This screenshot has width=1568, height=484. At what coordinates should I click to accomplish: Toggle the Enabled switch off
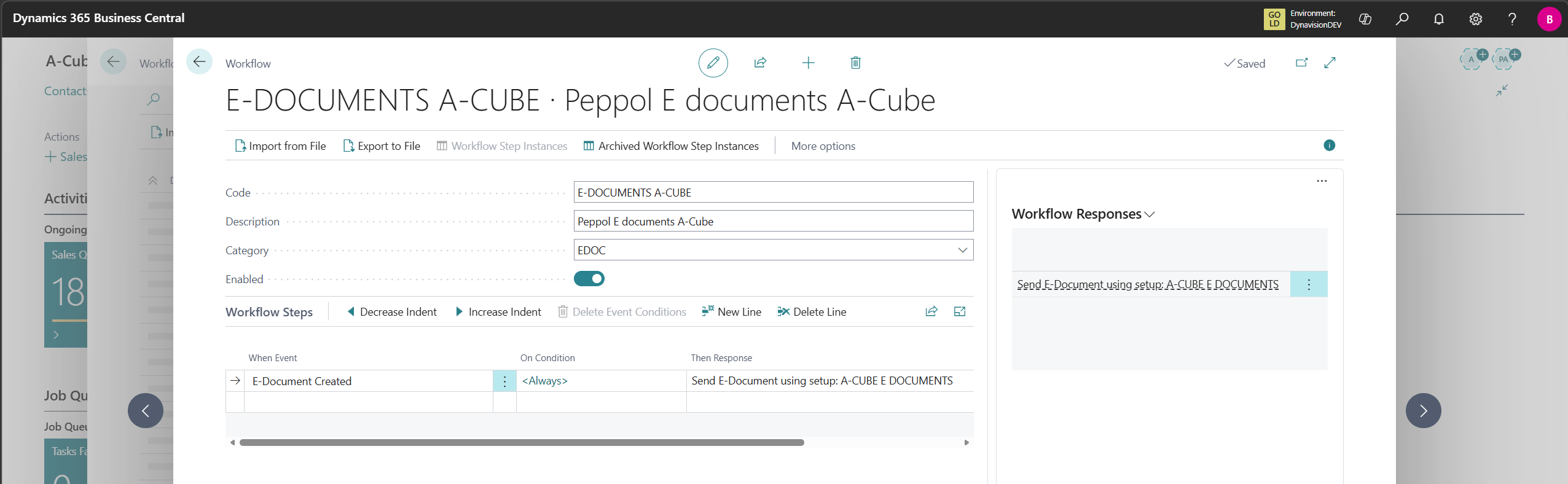point(589,279)
